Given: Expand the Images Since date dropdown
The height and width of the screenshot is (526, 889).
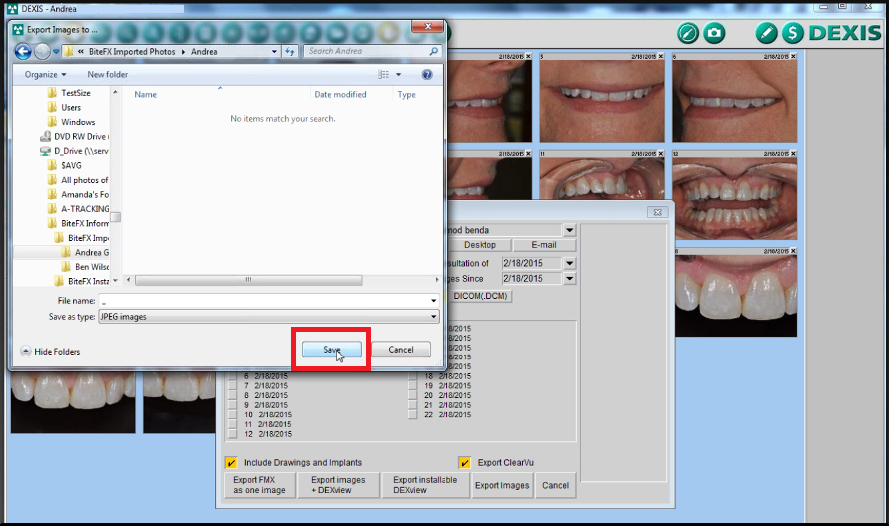Looking at the screenshot, I should click(569, 279).
